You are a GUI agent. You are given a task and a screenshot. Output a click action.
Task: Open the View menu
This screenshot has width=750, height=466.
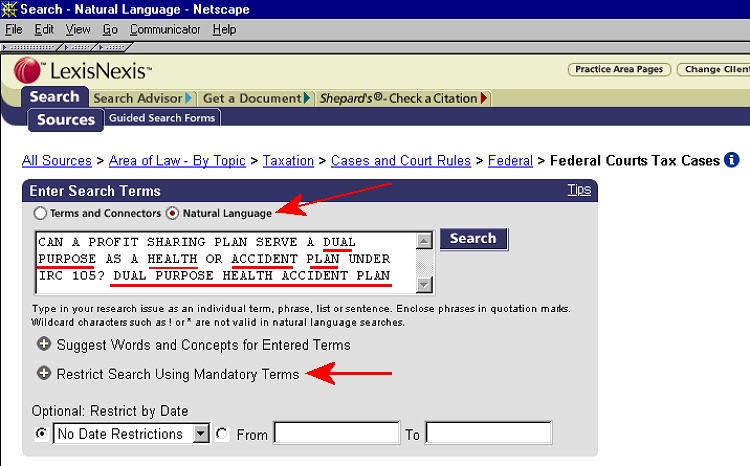pyautogui.click(x=78, y=30)
